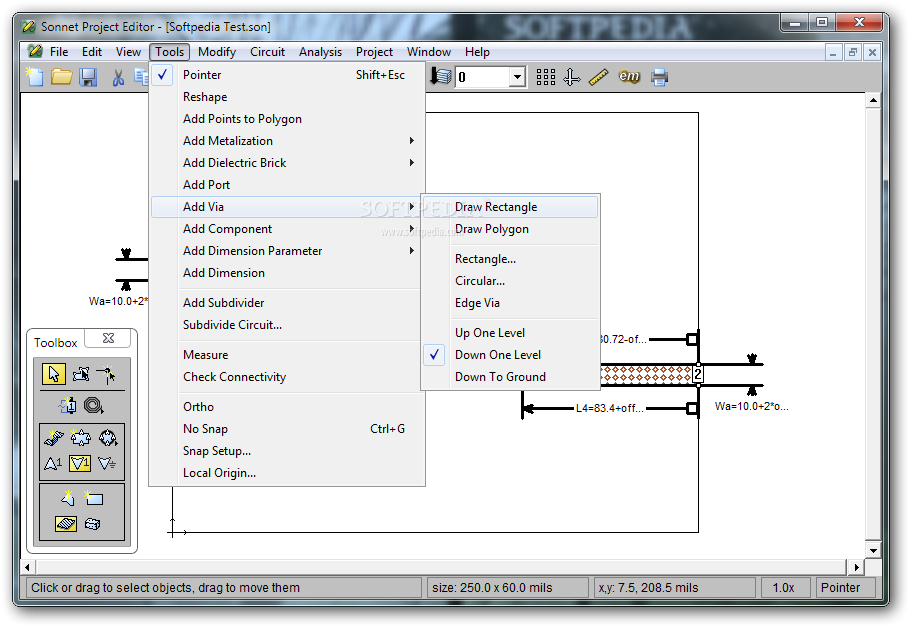The image size is (910, 627).
Task: Open the Circuit menu
Action: point(268,52)
